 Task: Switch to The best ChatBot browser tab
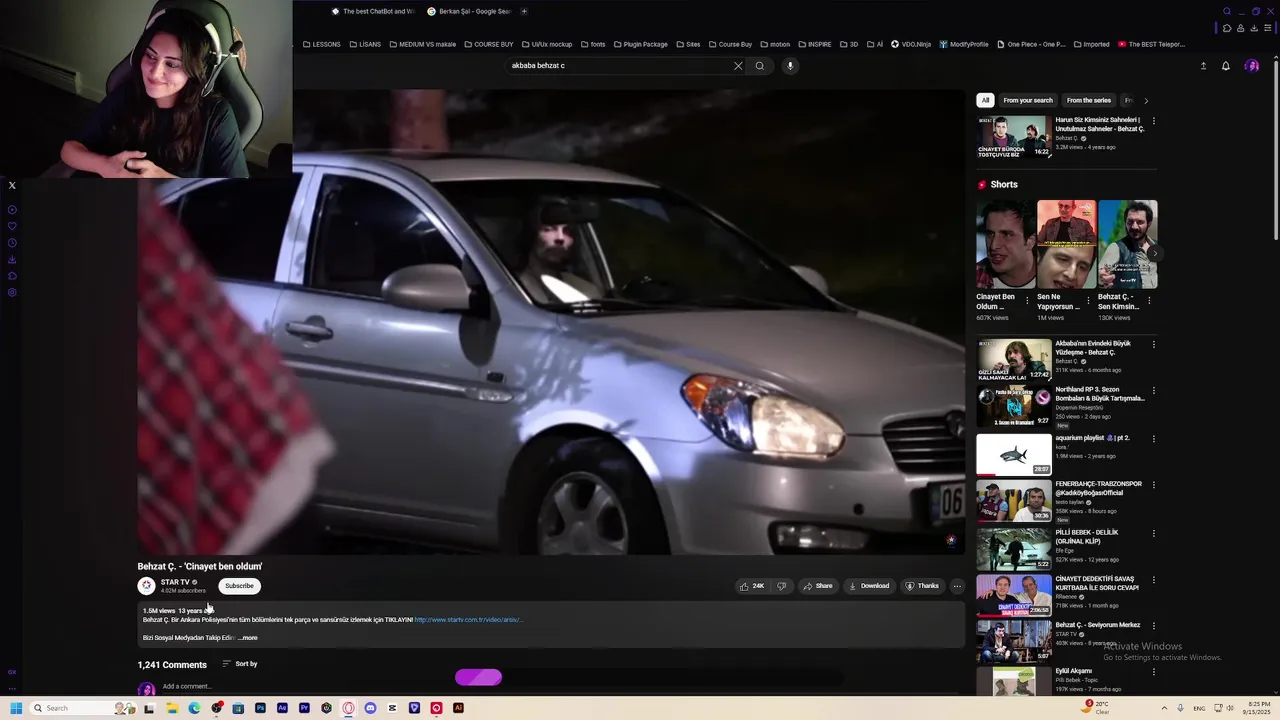pos(372,12)
